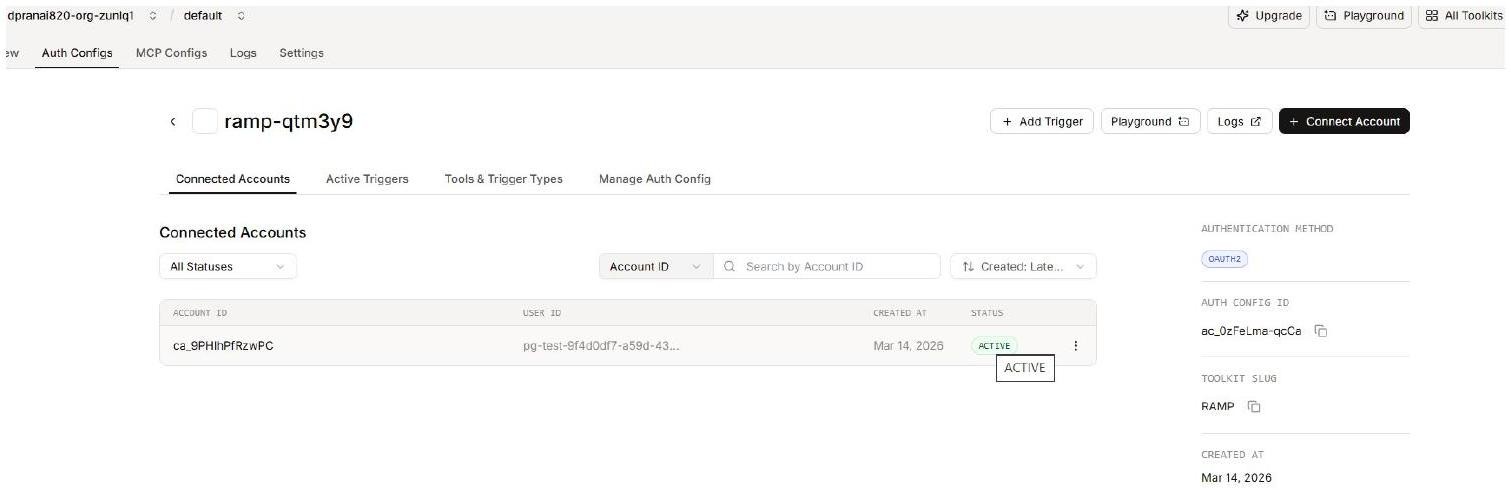This screenshot has width=1511, height=490.
Task: Focus the Search by Account ID field
Action: [827, 267]
